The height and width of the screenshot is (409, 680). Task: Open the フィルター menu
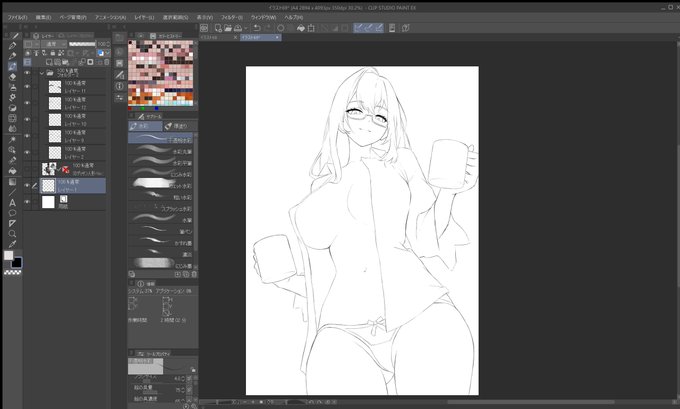[232, 17]
